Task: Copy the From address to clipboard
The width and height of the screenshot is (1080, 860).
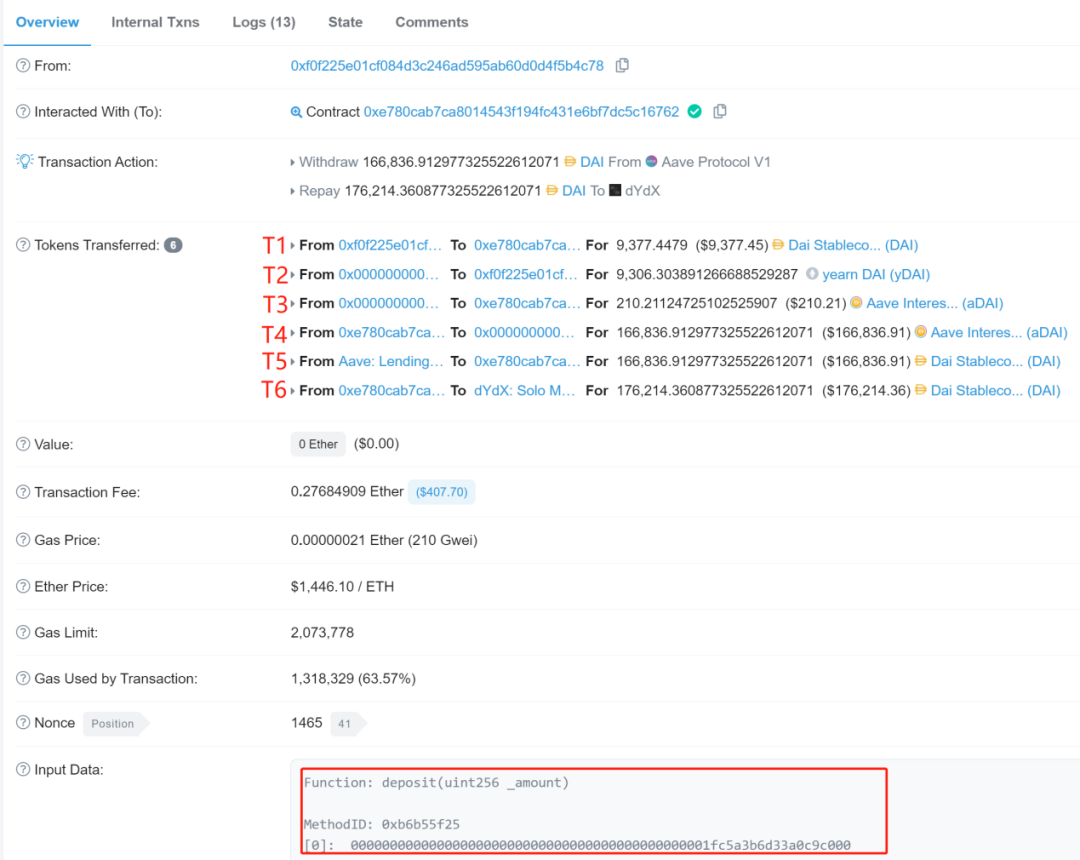Action: click(622, 65)
